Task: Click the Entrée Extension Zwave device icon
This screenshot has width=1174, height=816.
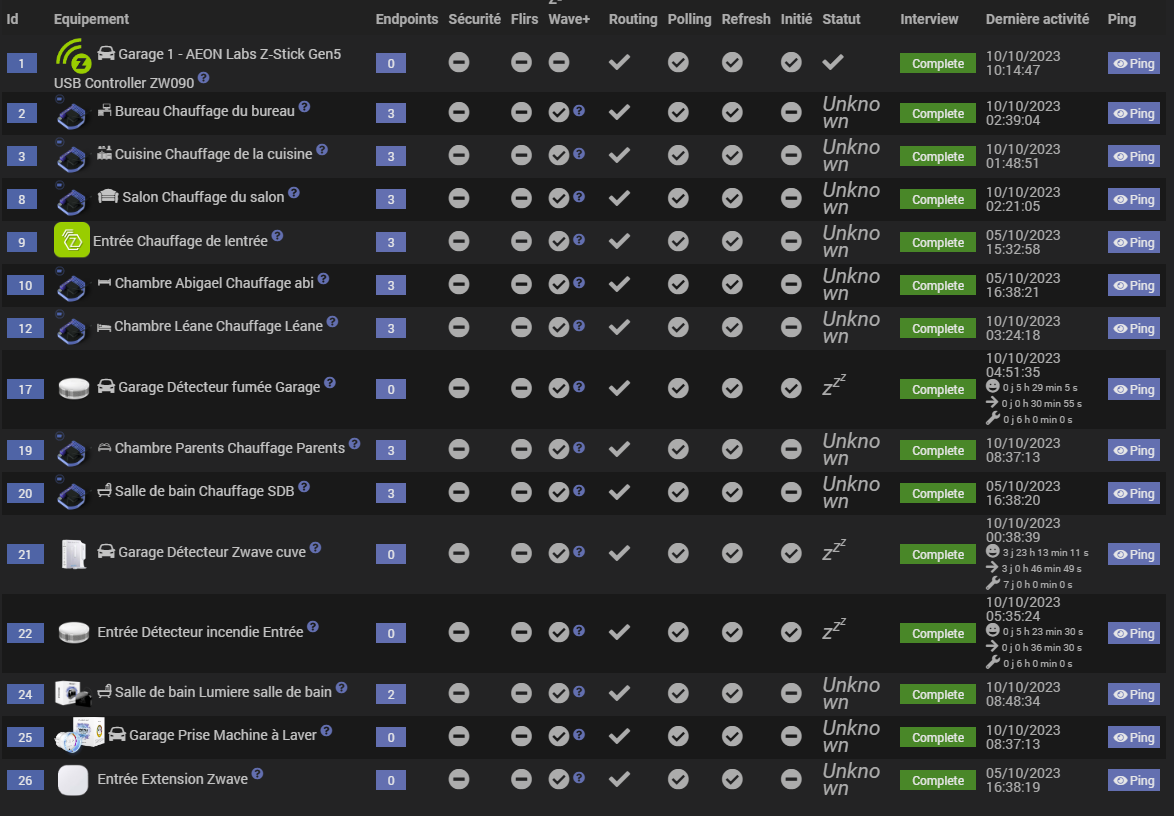Action: [x=72, y=780]
